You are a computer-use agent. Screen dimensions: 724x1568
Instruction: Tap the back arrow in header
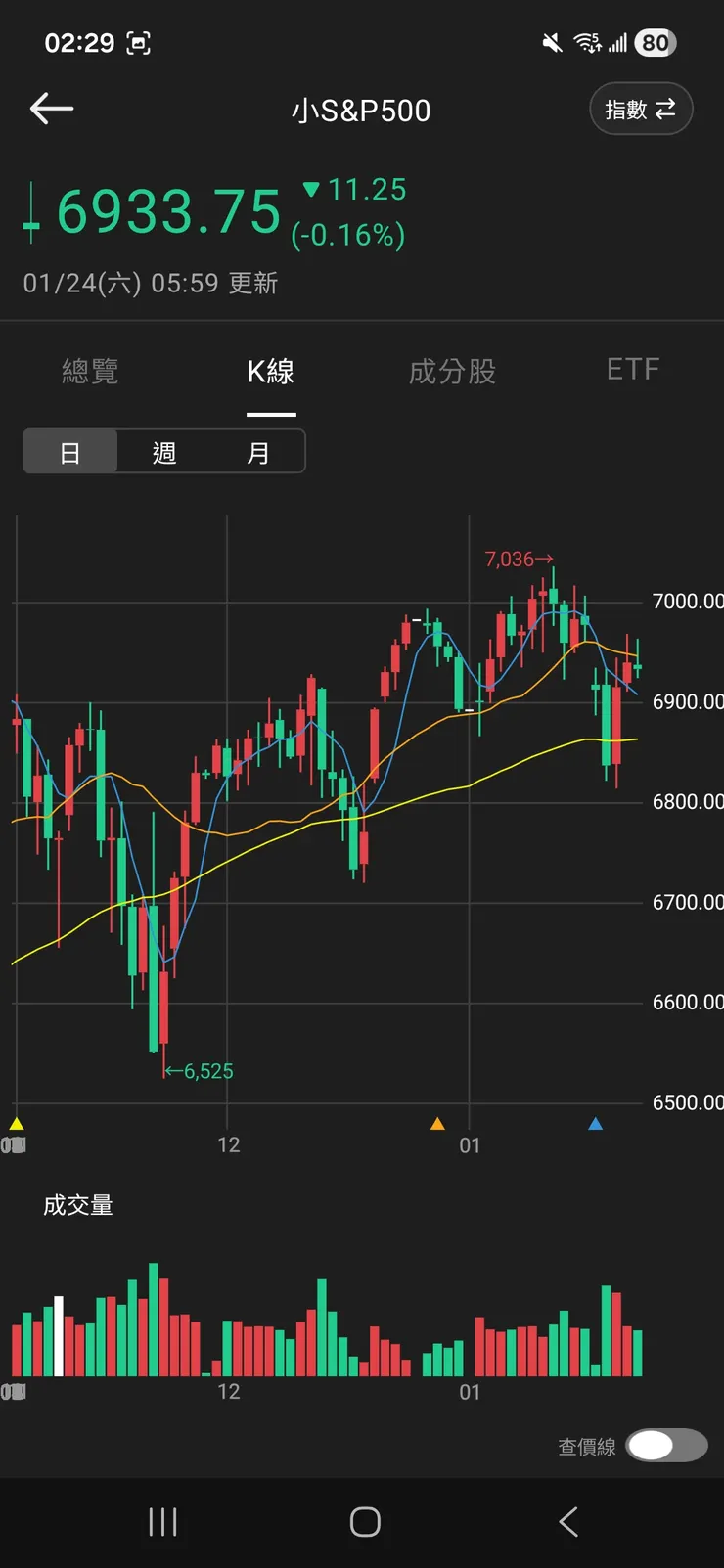point(52,109)
